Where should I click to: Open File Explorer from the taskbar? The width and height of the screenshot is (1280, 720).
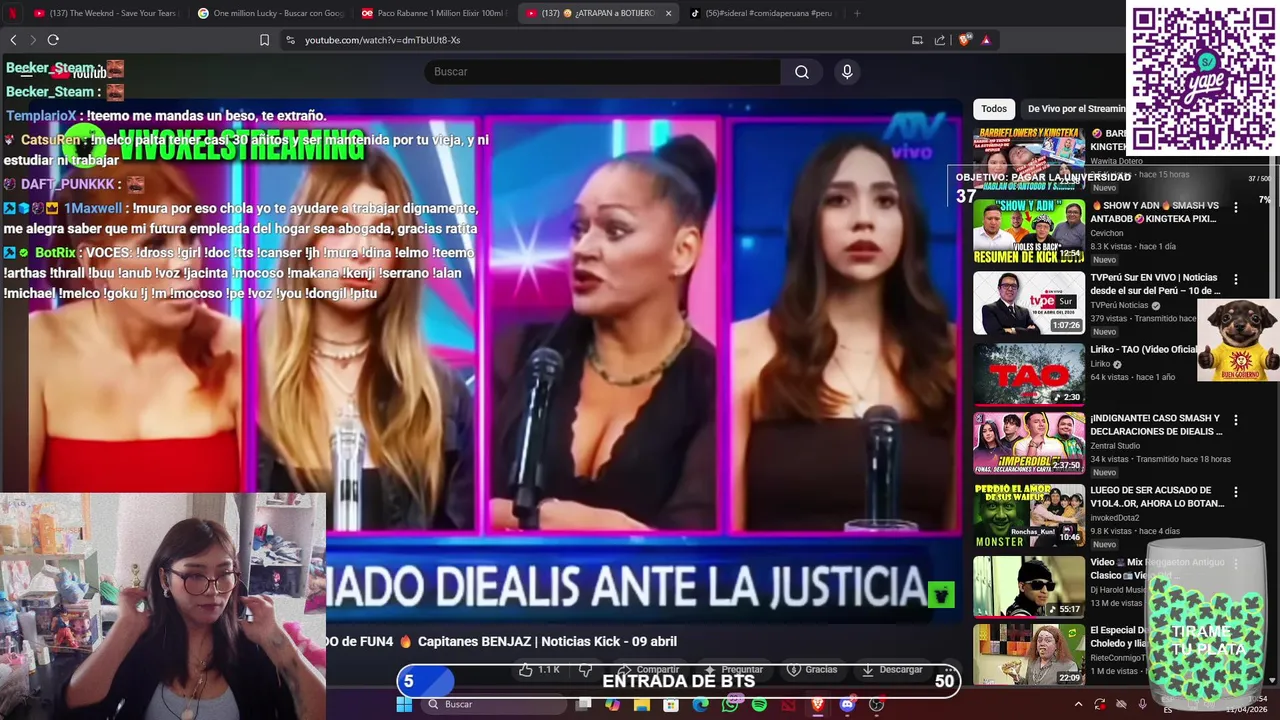[x=642, y=704]
